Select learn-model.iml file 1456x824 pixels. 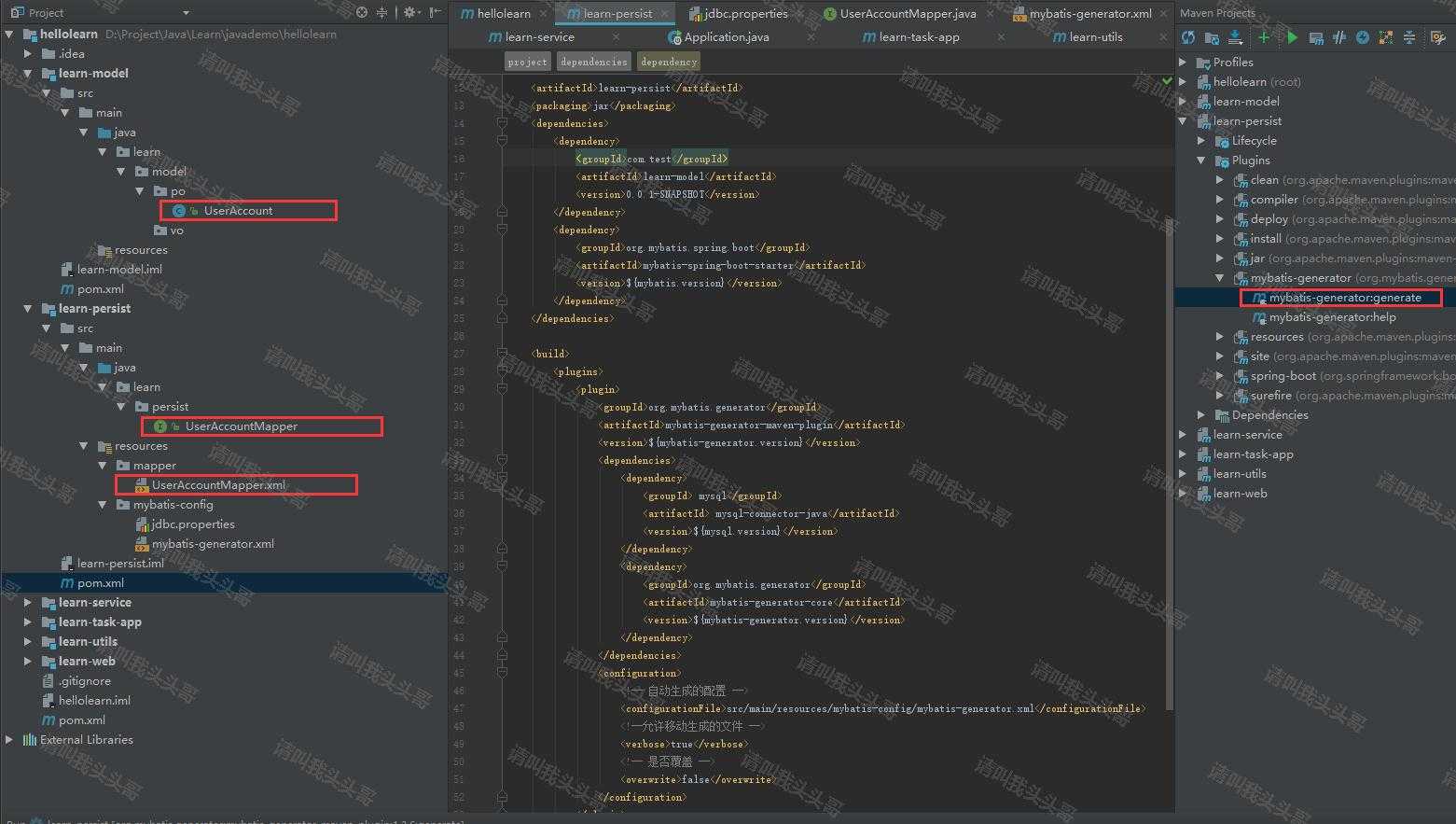[119, 269]
